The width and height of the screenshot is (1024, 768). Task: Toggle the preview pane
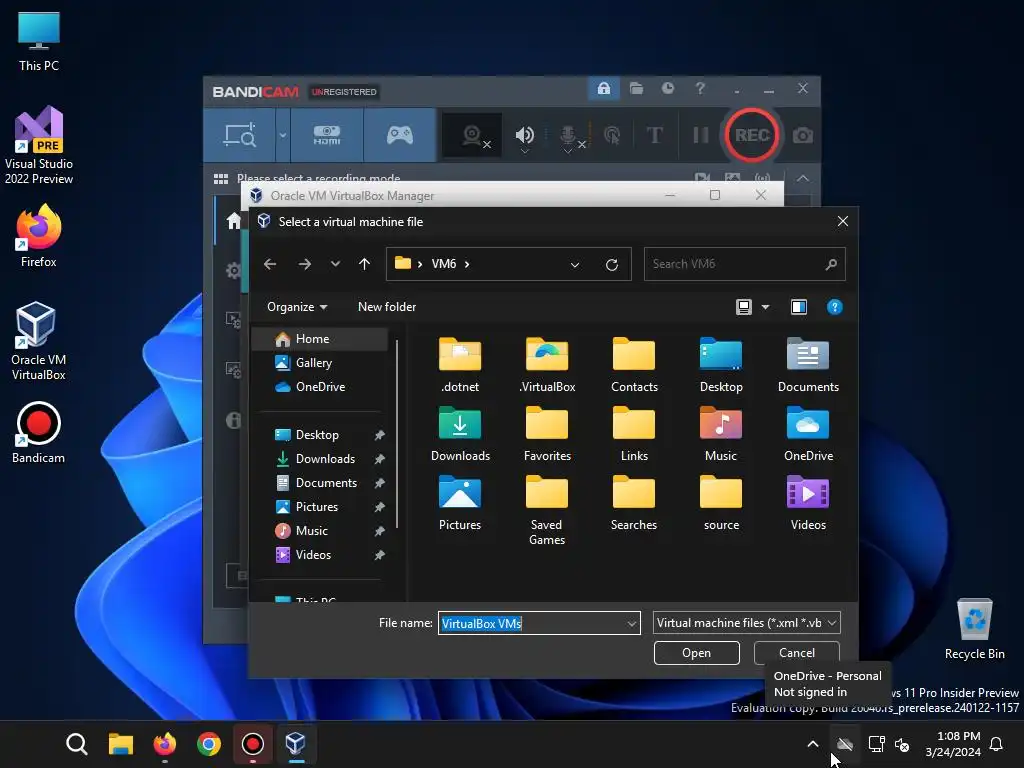pos(799,307)
